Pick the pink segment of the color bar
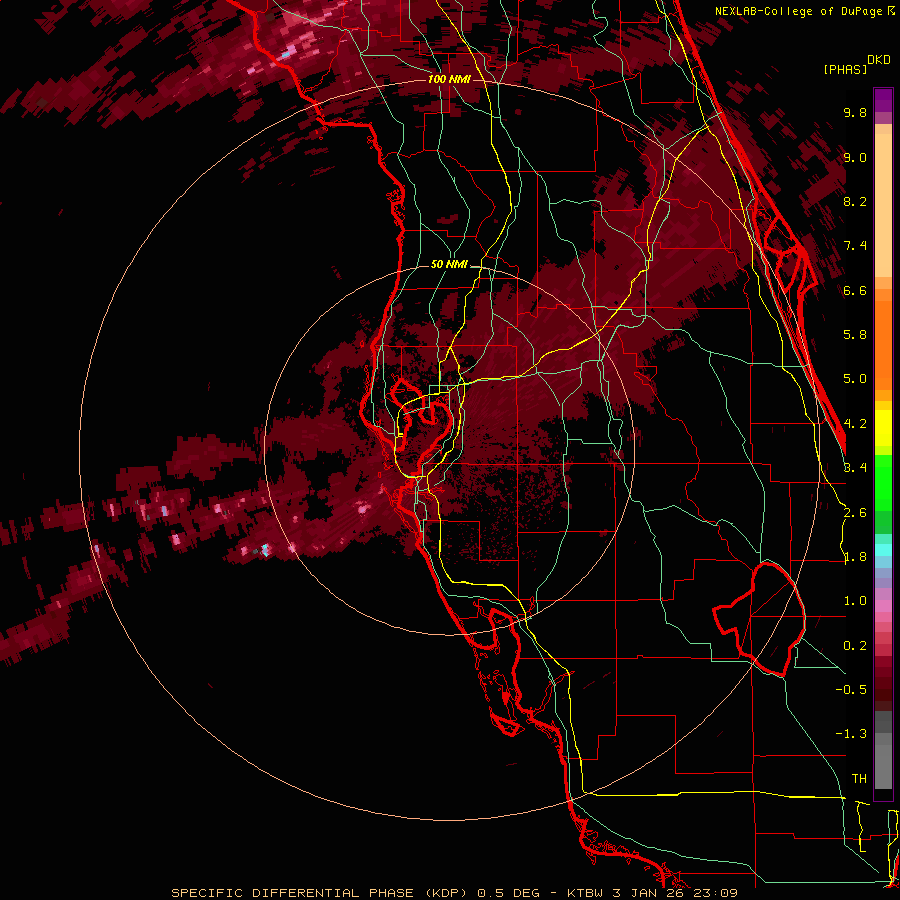Screen dimensions: 900x900 pyautogui.click(x=883, y=606)
